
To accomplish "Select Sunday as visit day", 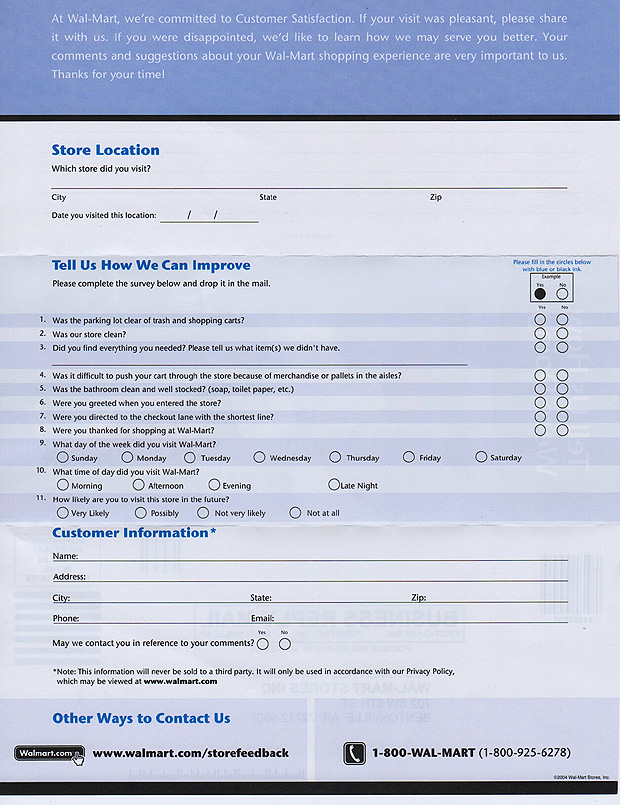I will 63,456.
